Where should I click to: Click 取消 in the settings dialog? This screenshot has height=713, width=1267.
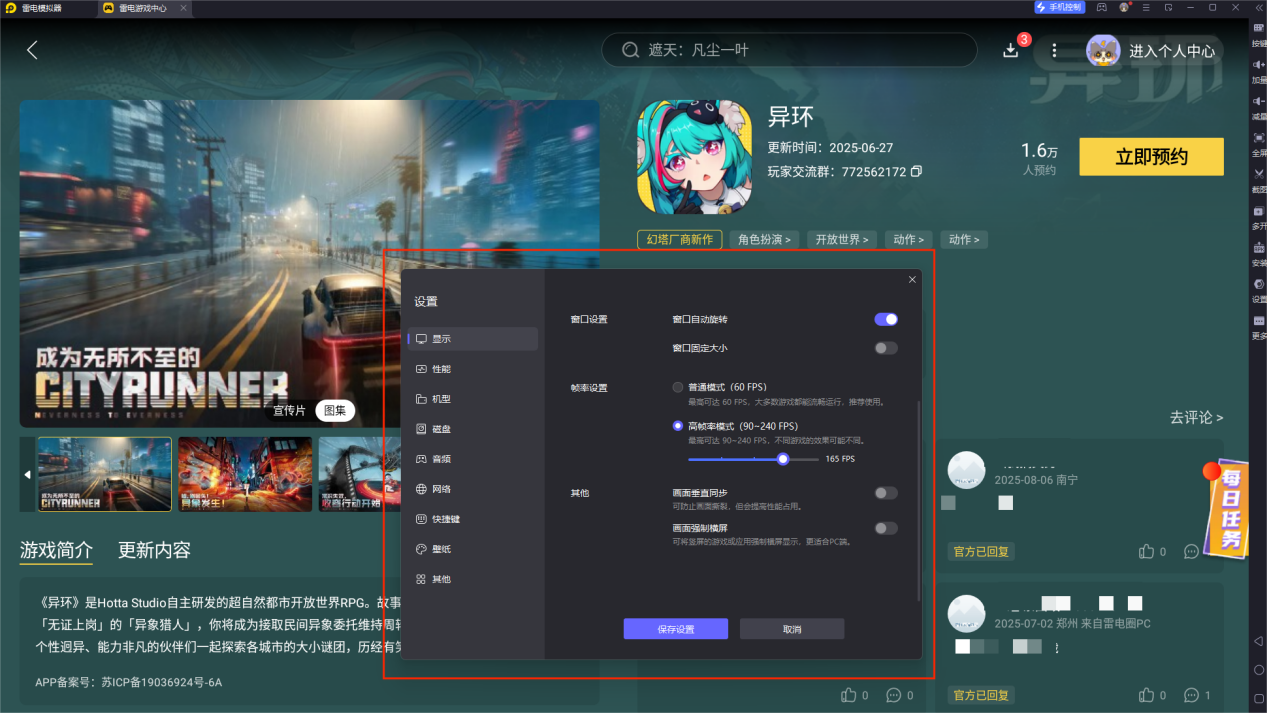[792, 629]
